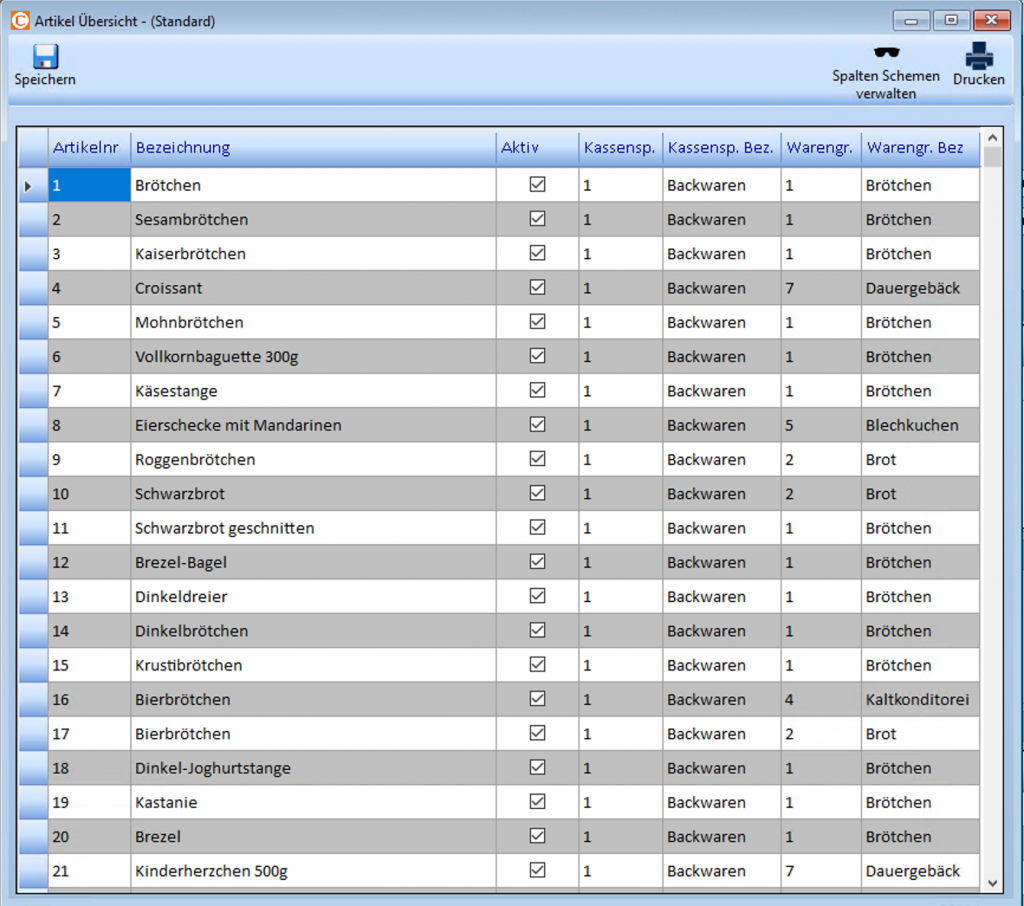Disable Aktiv checkbox for Käsestange
Image resolution: width=1024 pixels, height=906 pixels.
point(538,391)
